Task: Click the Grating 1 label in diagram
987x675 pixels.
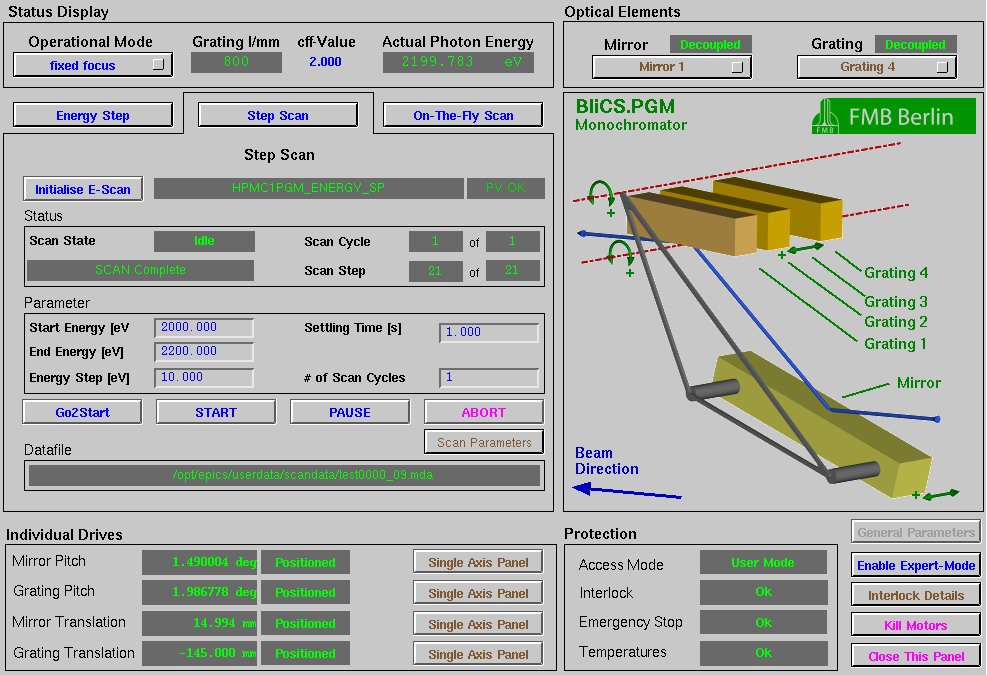Action: 895,344
